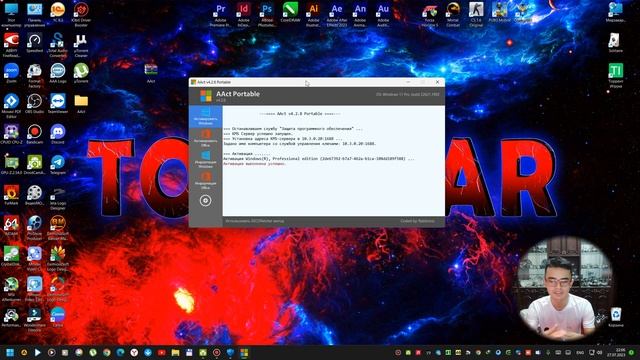
Task: Close the AAct Portable window
Action: (x=438, y=82)
